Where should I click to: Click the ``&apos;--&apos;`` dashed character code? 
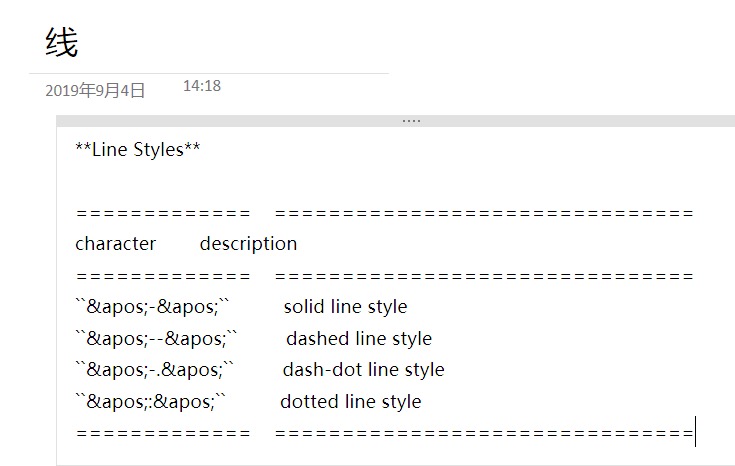point(157,339)
